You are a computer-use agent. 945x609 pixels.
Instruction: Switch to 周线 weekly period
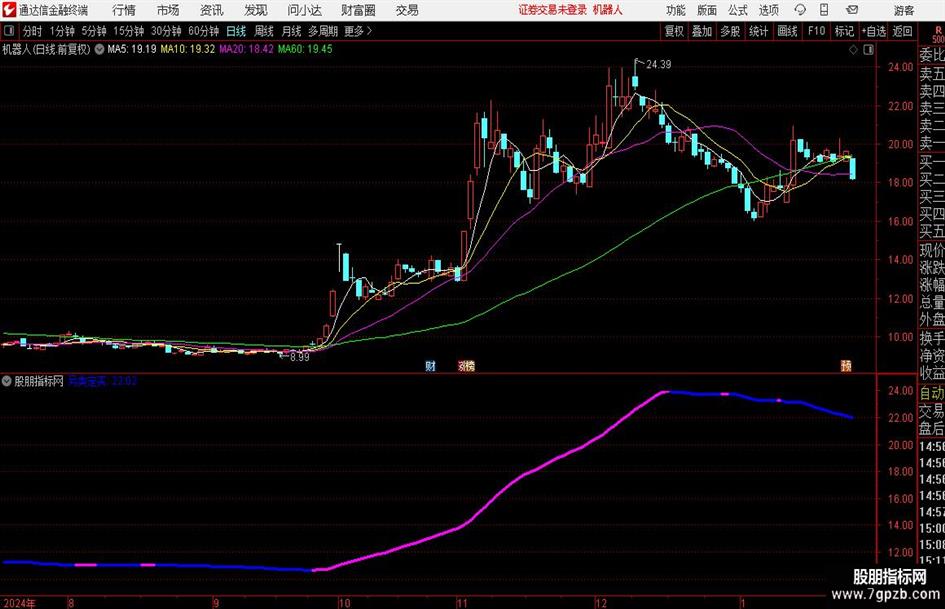[264, 31]
